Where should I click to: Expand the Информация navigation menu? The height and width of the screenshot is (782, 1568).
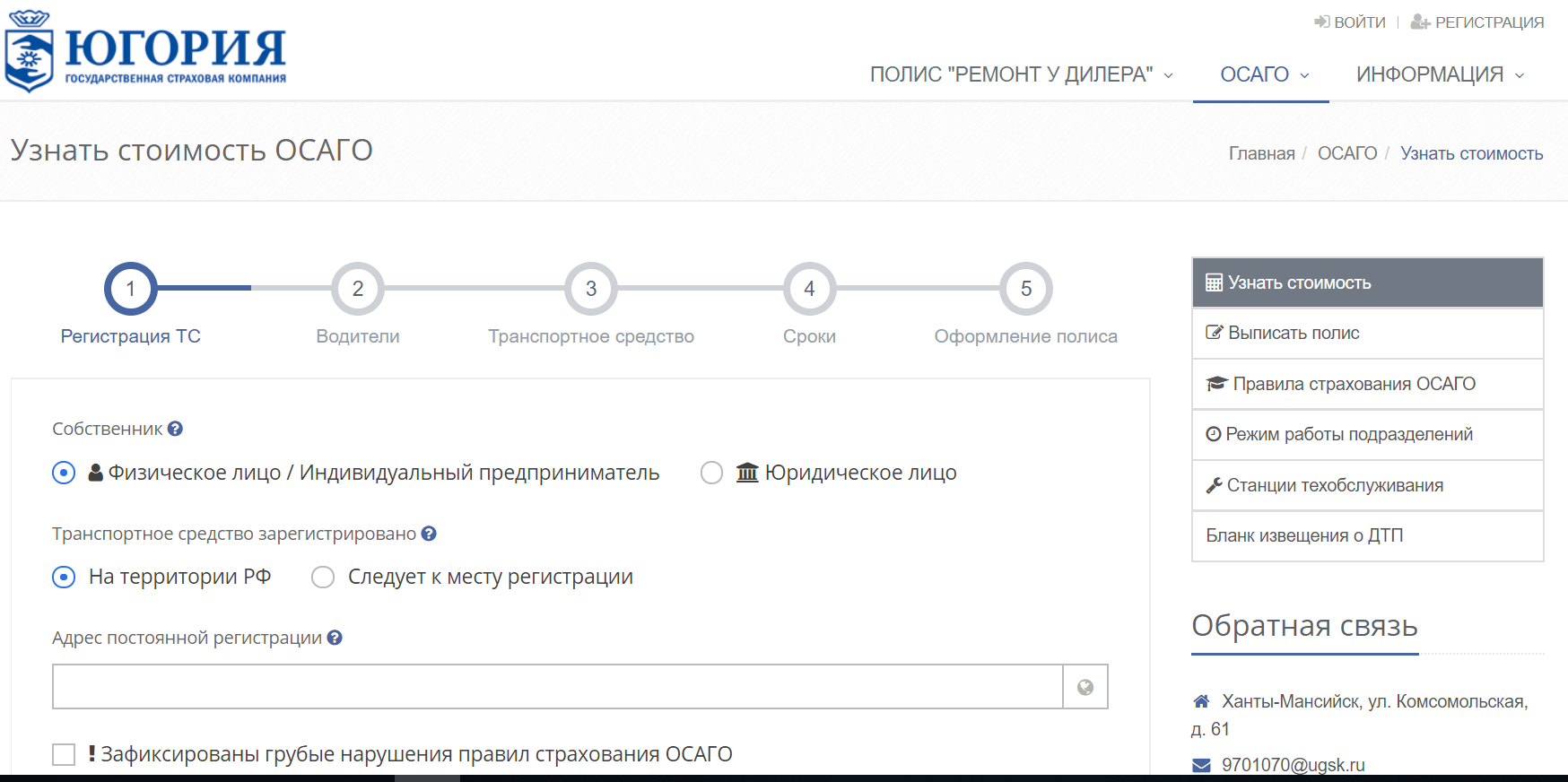pos(1440,74)
